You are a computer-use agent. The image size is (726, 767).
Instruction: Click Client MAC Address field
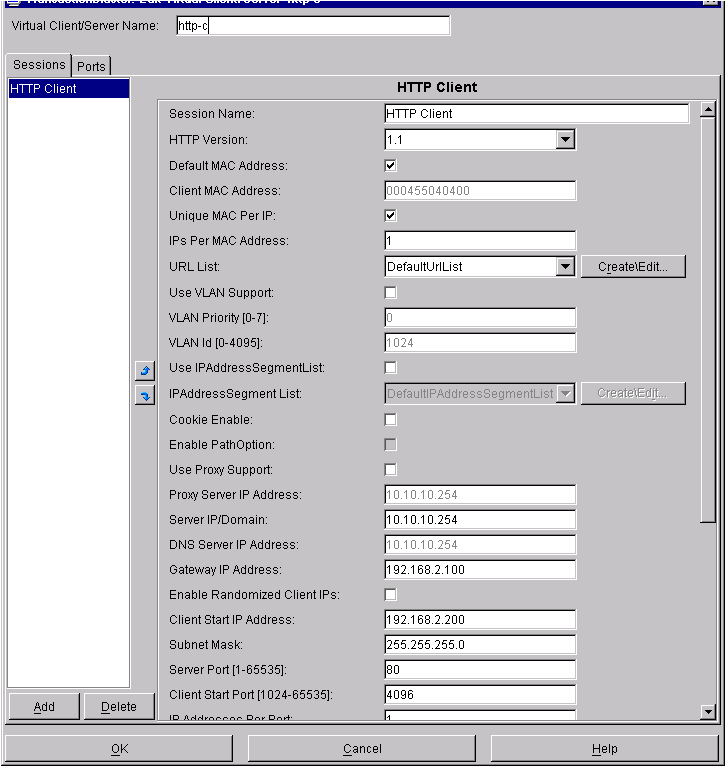[x=480, y=190]
